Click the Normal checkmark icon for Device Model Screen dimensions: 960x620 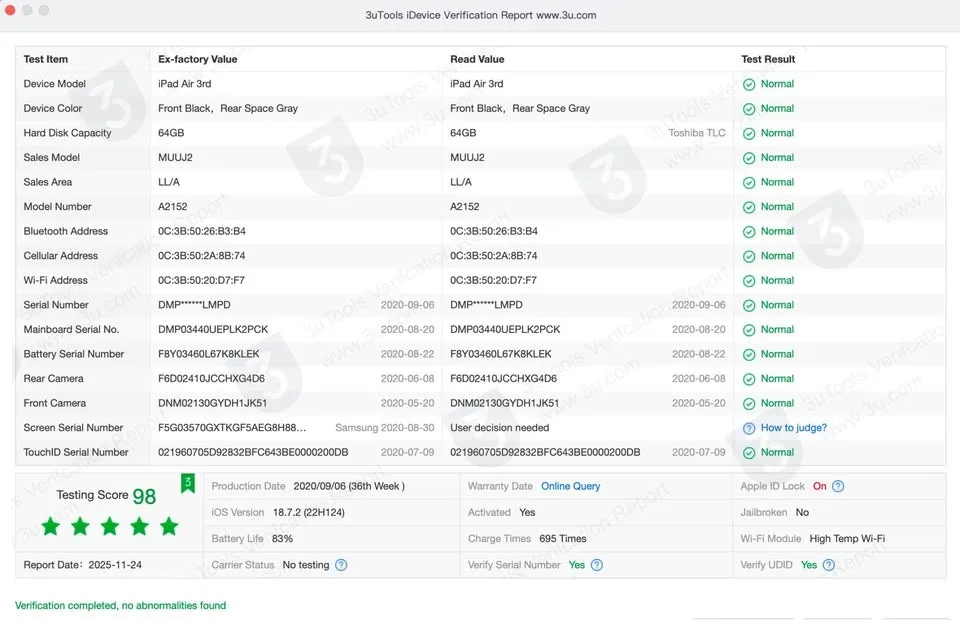(750, 83)
